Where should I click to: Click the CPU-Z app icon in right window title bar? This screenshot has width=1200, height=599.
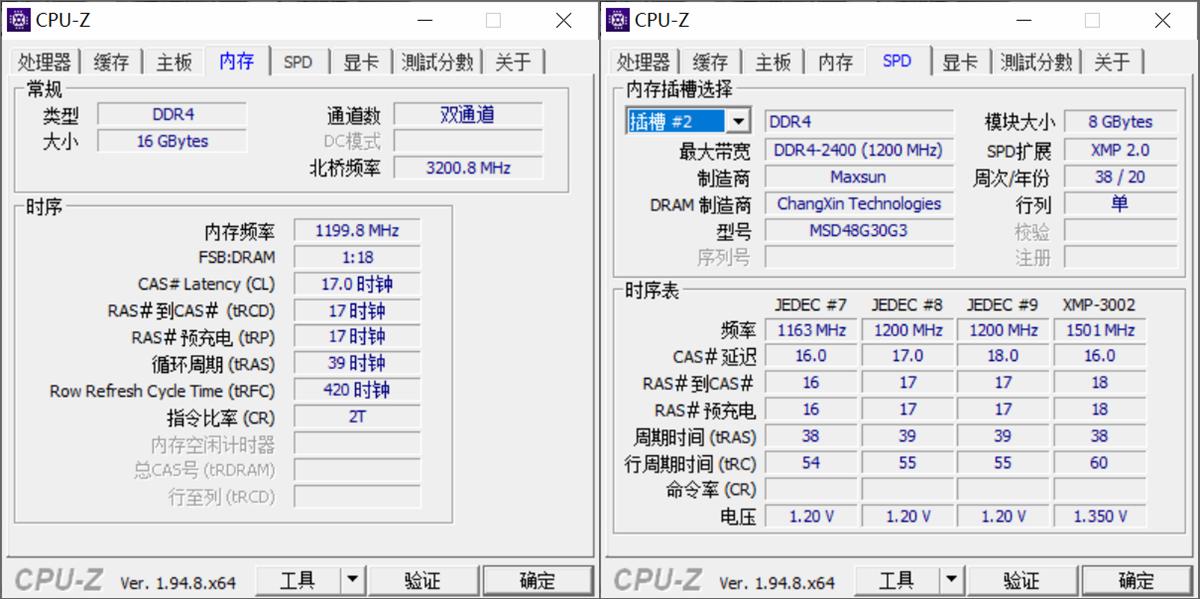pyautogui.click(x=618, y=20)
